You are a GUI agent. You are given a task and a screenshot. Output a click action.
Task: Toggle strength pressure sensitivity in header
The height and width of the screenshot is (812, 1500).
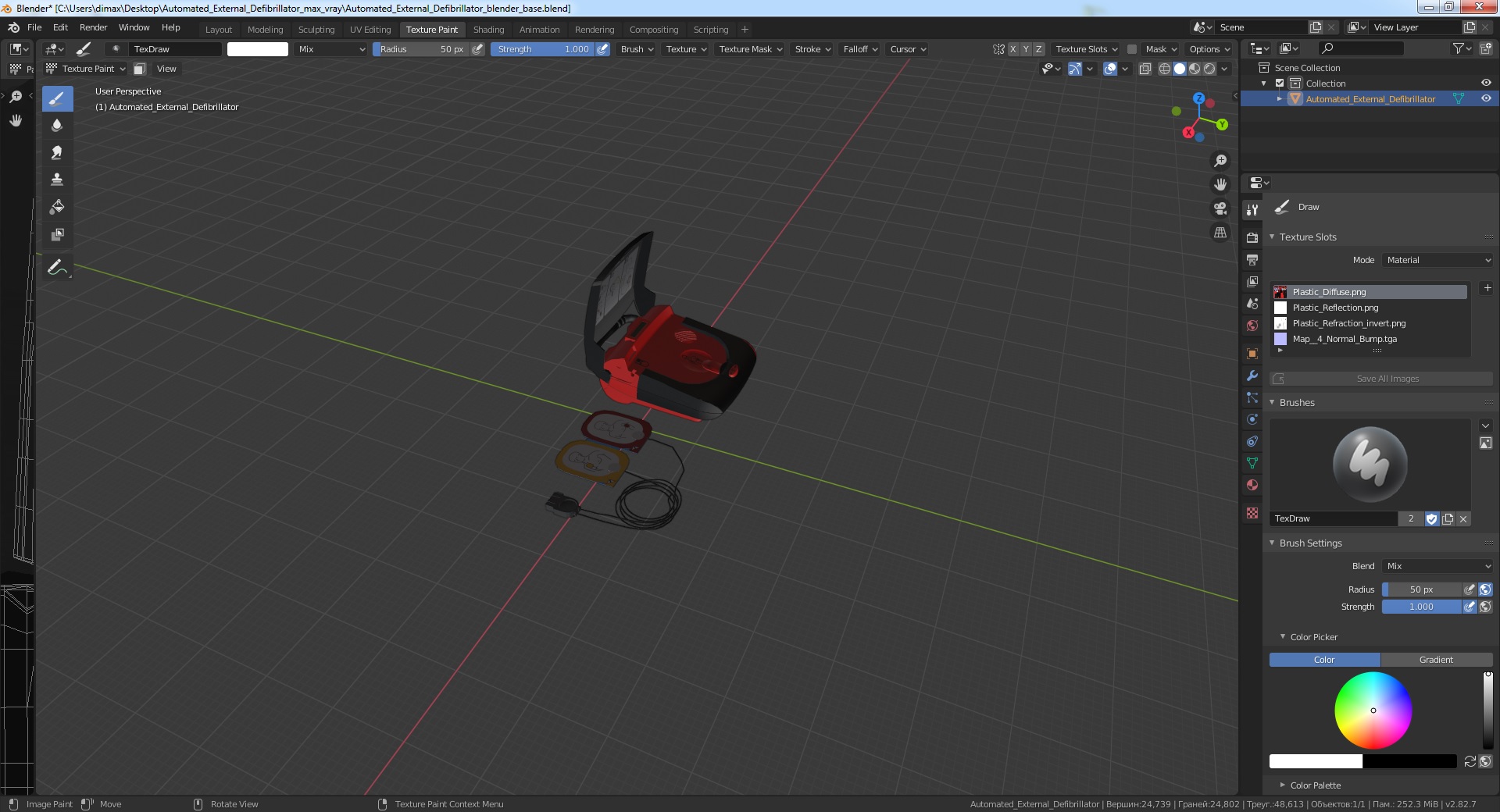[602, 49]
